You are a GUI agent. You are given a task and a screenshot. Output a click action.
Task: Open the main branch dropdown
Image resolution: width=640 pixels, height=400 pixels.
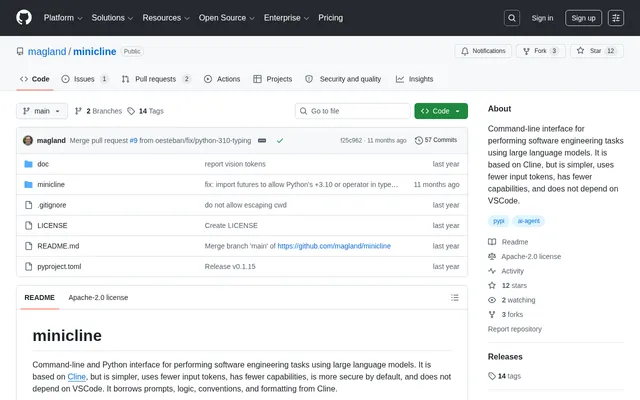pyautogui.click(x=42, y=111)
